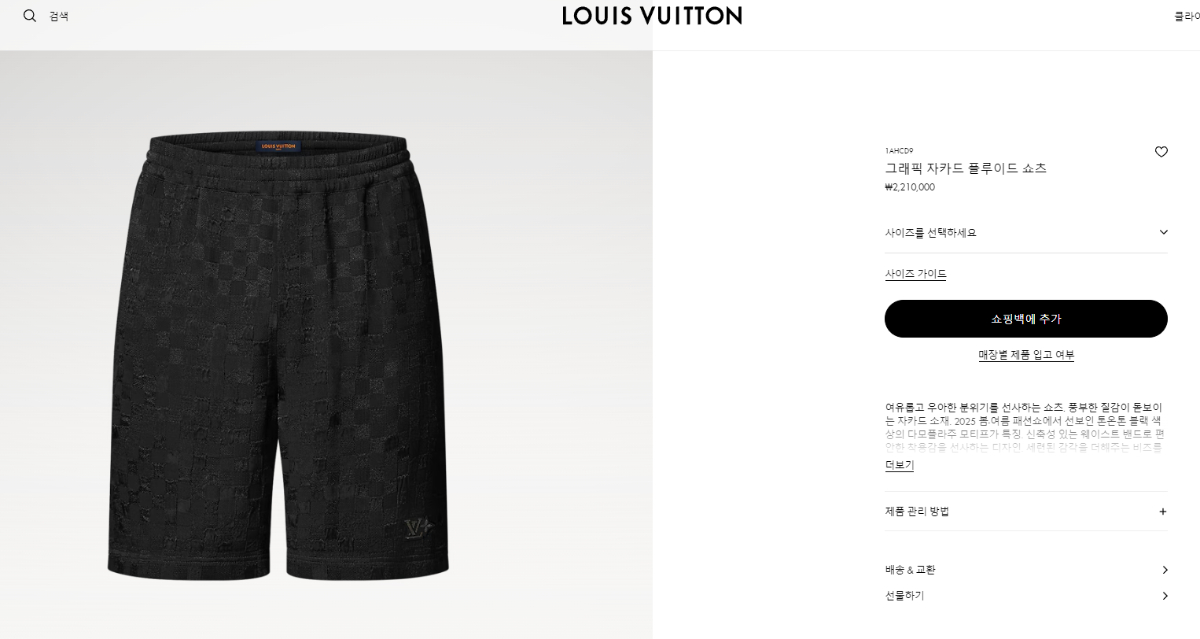Screen dimensions: 1200x639
Task: Expand description with 더보기 link
Action: pos(899,465)
